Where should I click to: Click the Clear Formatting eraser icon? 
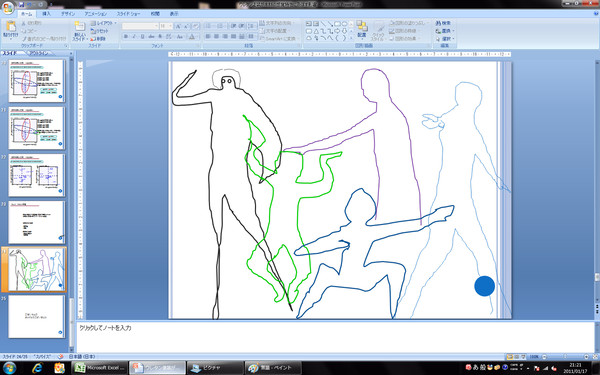tap(196, 26)
